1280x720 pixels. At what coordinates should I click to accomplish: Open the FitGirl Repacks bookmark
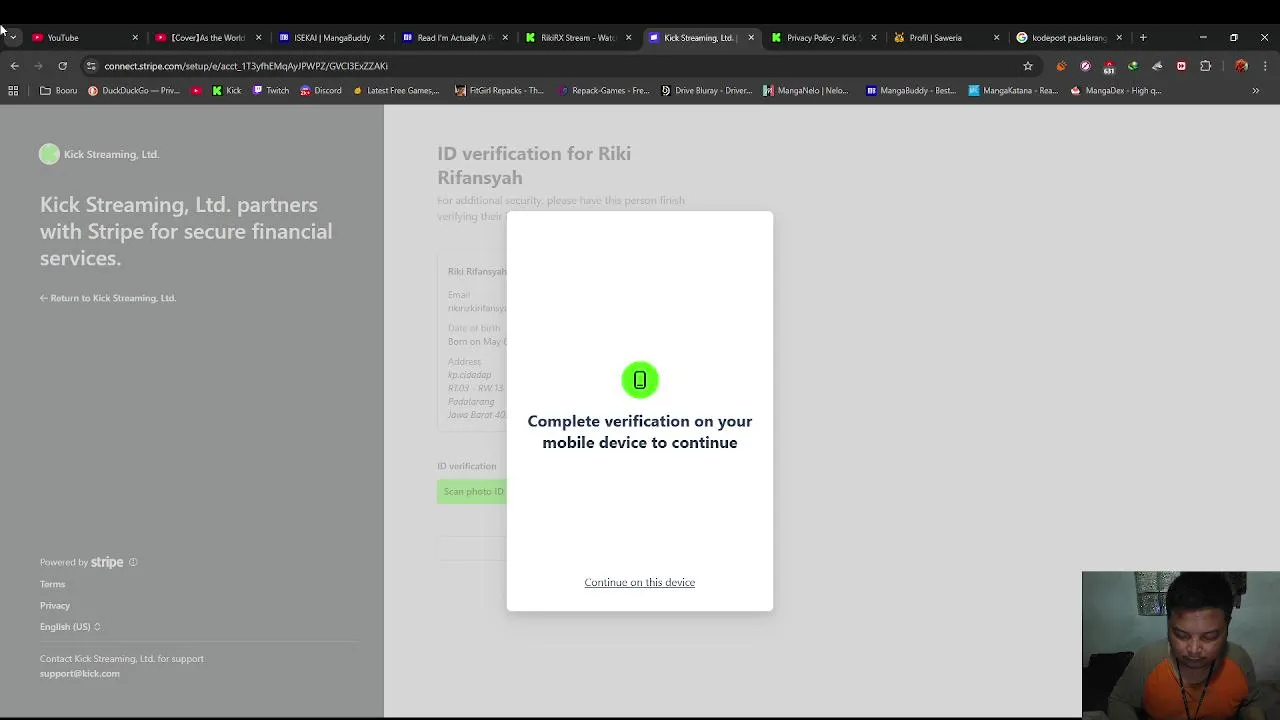(x=499, y=91)
